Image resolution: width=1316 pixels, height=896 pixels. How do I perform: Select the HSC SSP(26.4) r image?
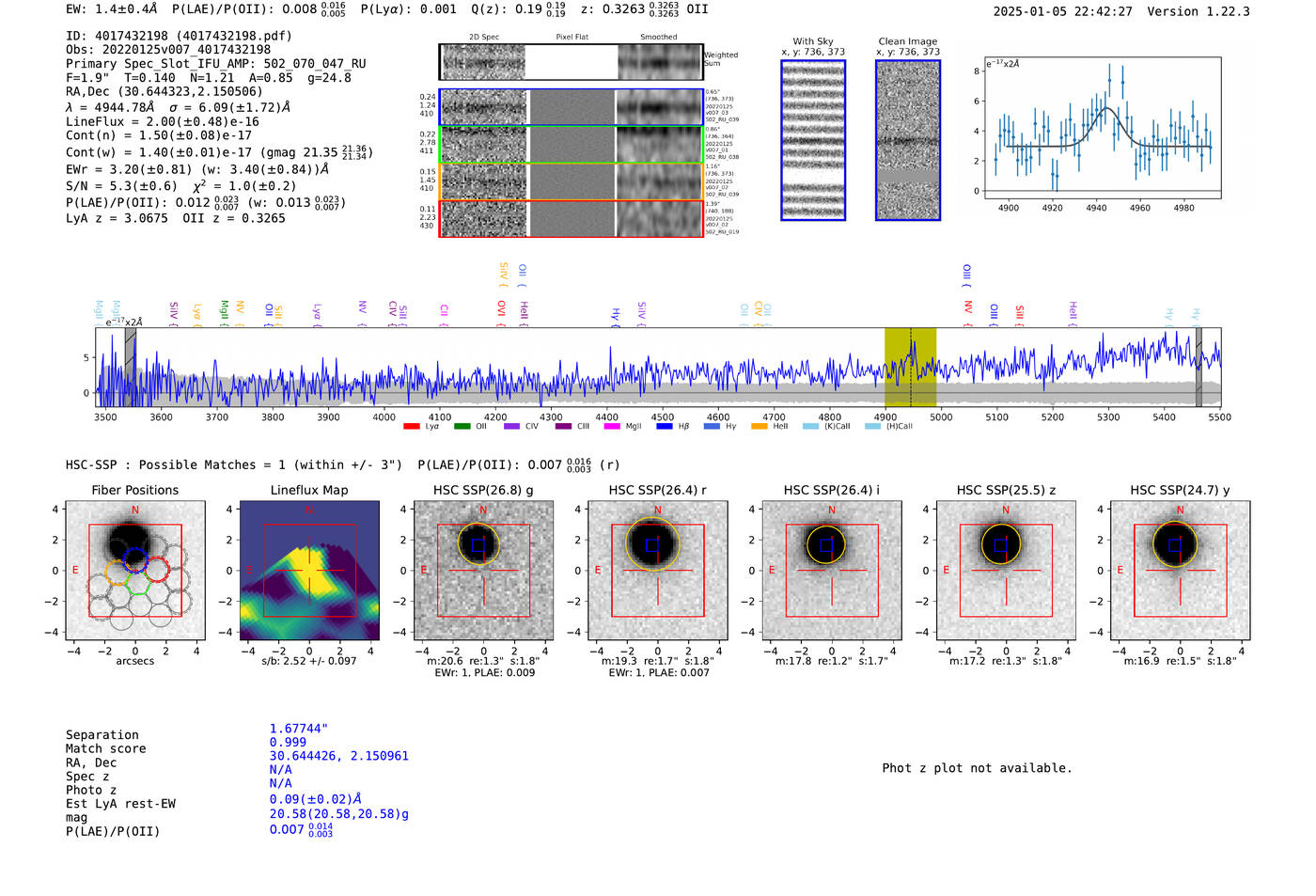tap(657, 571)
